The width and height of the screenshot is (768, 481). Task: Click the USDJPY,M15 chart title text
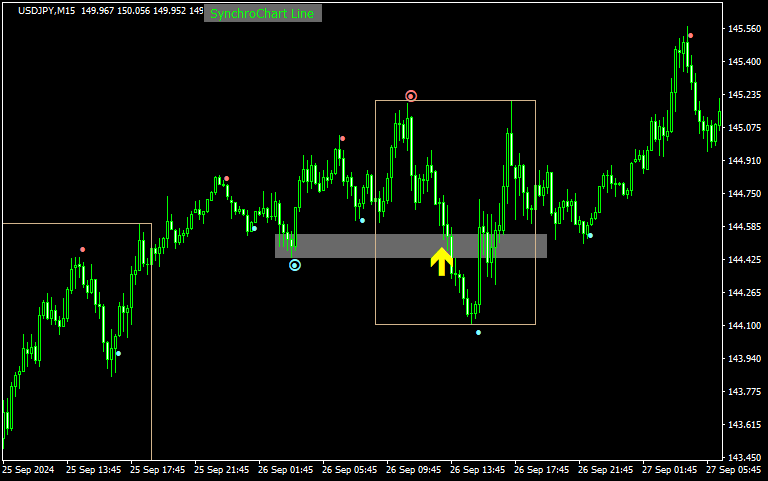[46, 10]
